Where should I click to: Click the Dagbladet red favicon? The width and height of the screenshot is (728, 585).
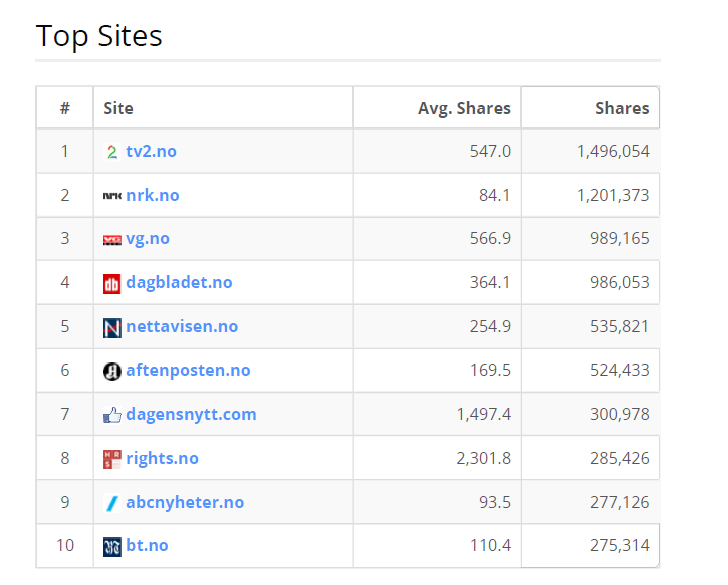[112, 284]
